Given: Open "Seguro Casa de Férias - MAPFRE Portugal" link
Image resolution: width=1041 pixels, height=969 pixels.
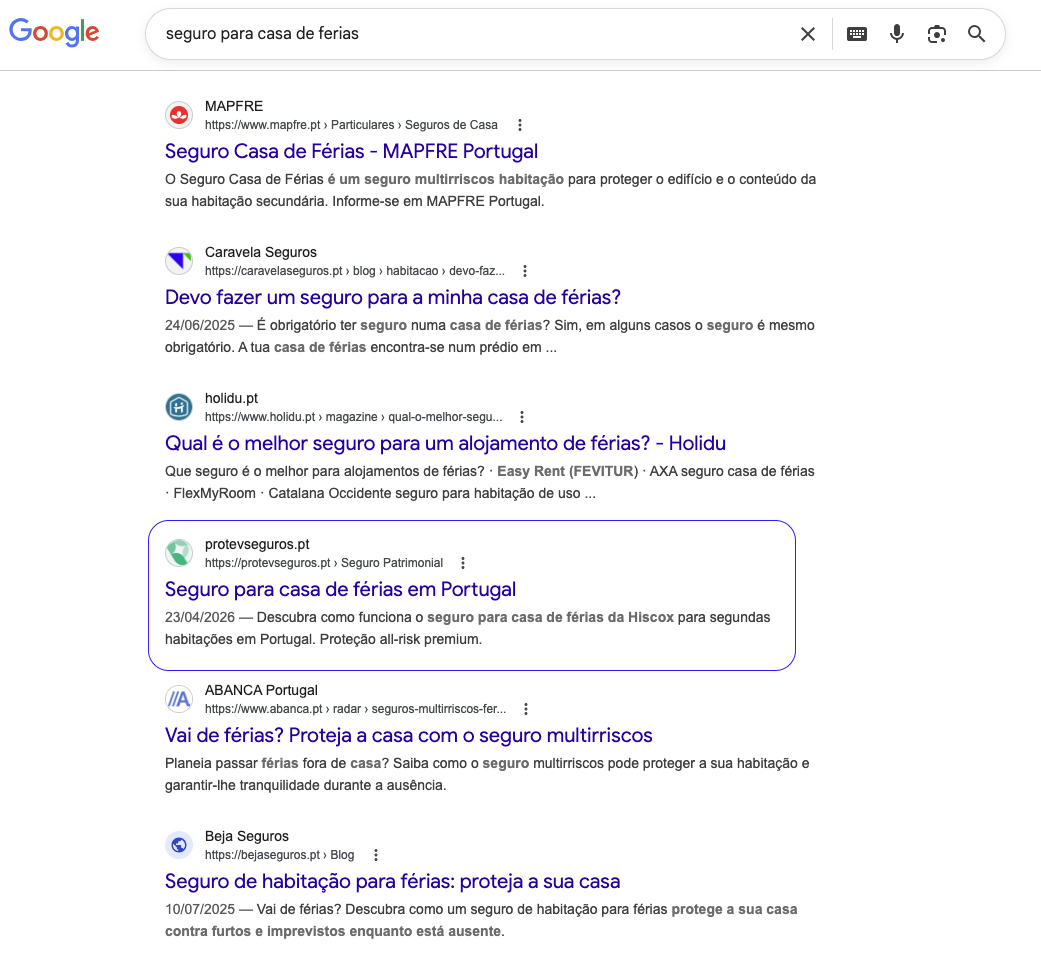Looking at the screenshot, I should pos(351,151).
